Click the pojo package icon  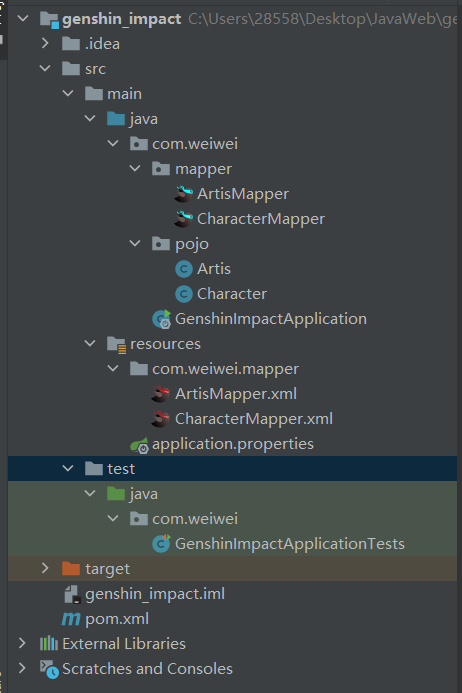(161, 244)
